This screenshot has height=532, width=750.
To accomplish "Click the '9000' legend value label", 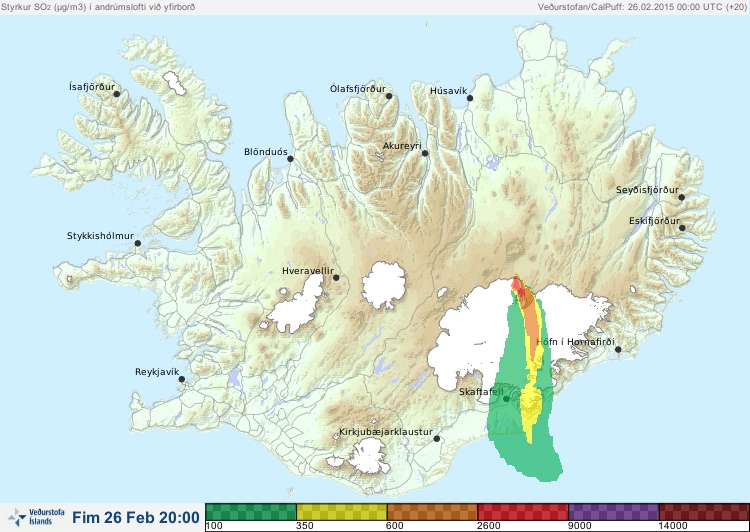I will (x=579, y=526).
